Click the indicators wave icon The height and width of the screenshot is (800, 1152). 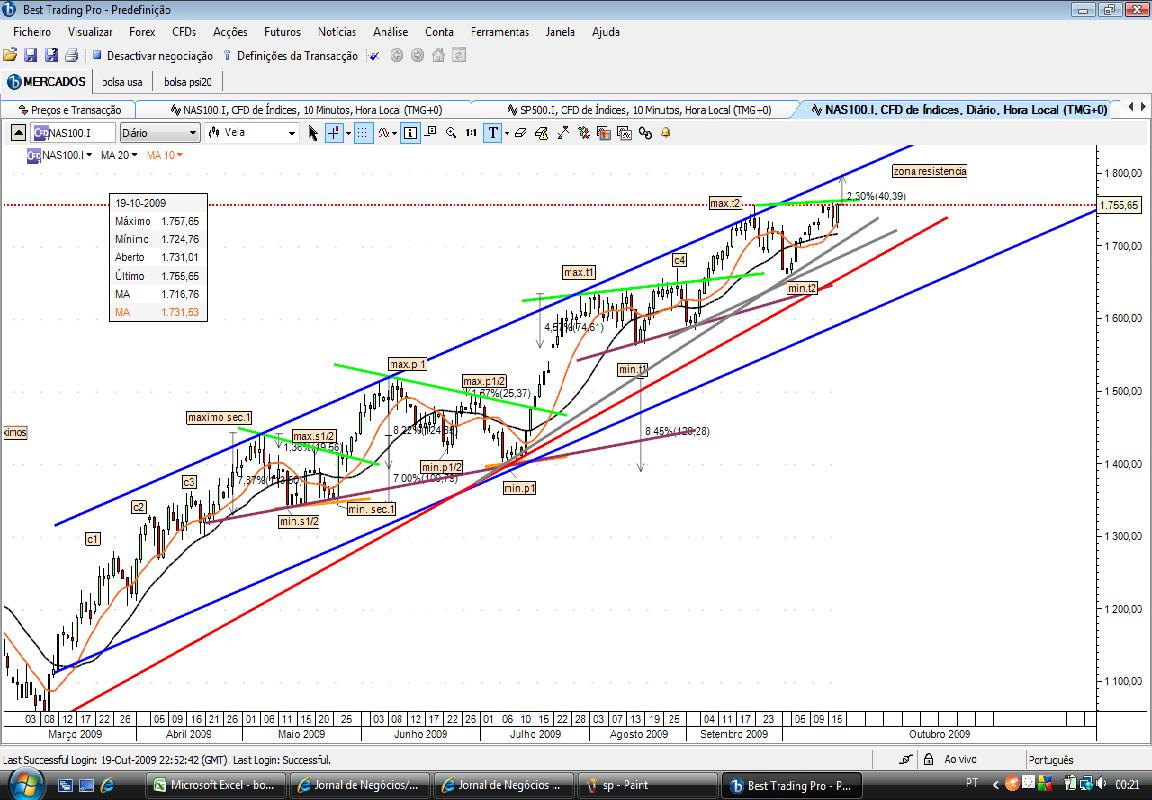384,133
